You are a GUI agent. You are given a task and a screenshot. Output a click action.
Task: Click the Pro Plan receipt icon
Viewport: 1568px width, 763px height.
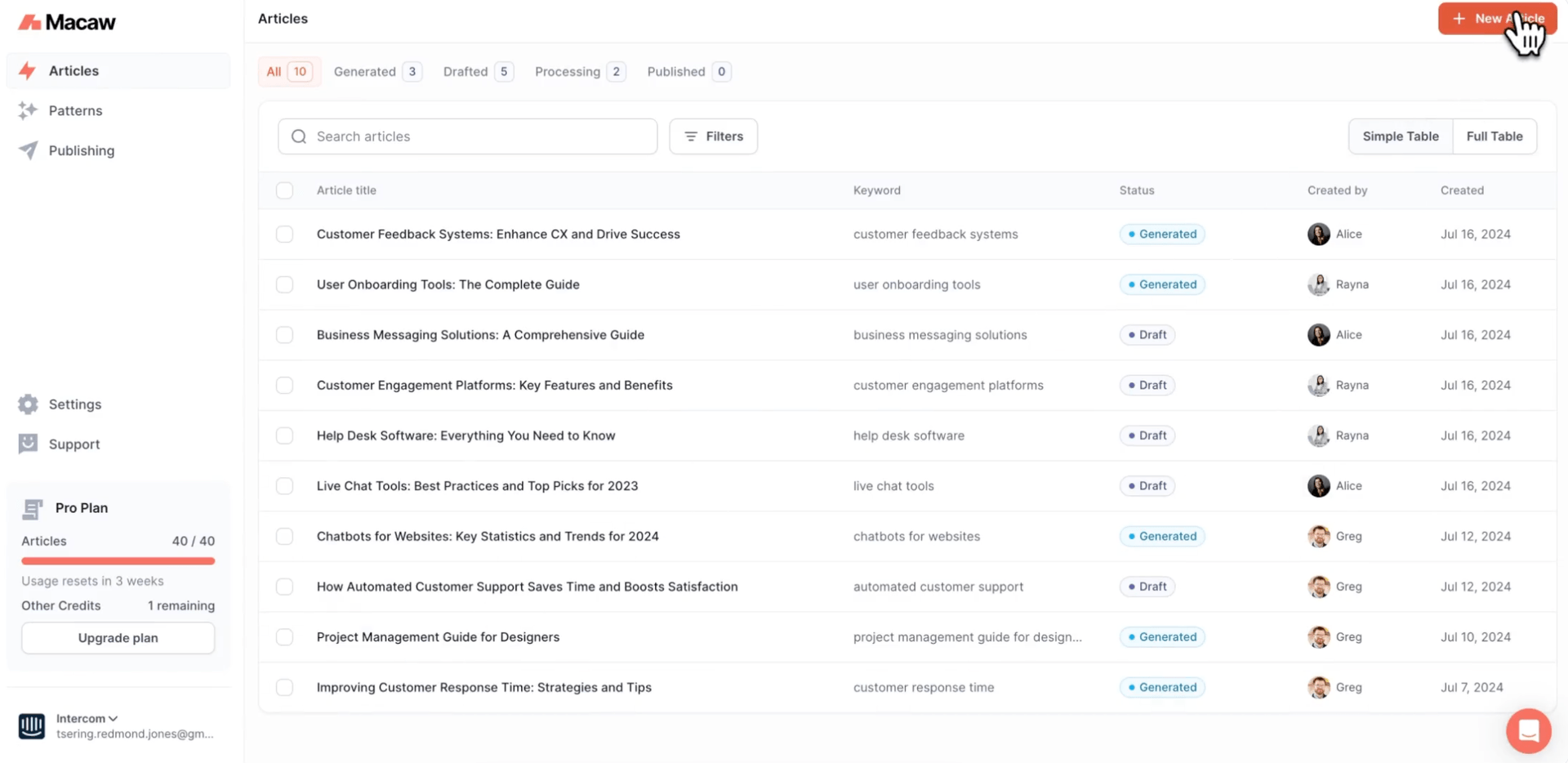tap(33, 508)
